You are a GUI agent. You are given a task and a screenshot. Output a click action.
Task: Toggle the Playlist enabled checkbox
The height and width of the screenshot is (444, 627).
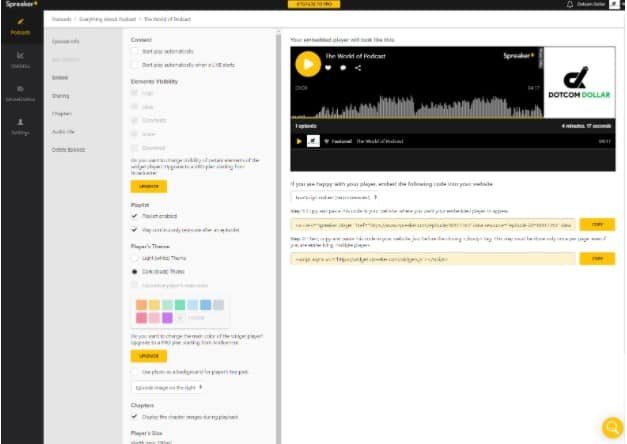coord(136,215)
